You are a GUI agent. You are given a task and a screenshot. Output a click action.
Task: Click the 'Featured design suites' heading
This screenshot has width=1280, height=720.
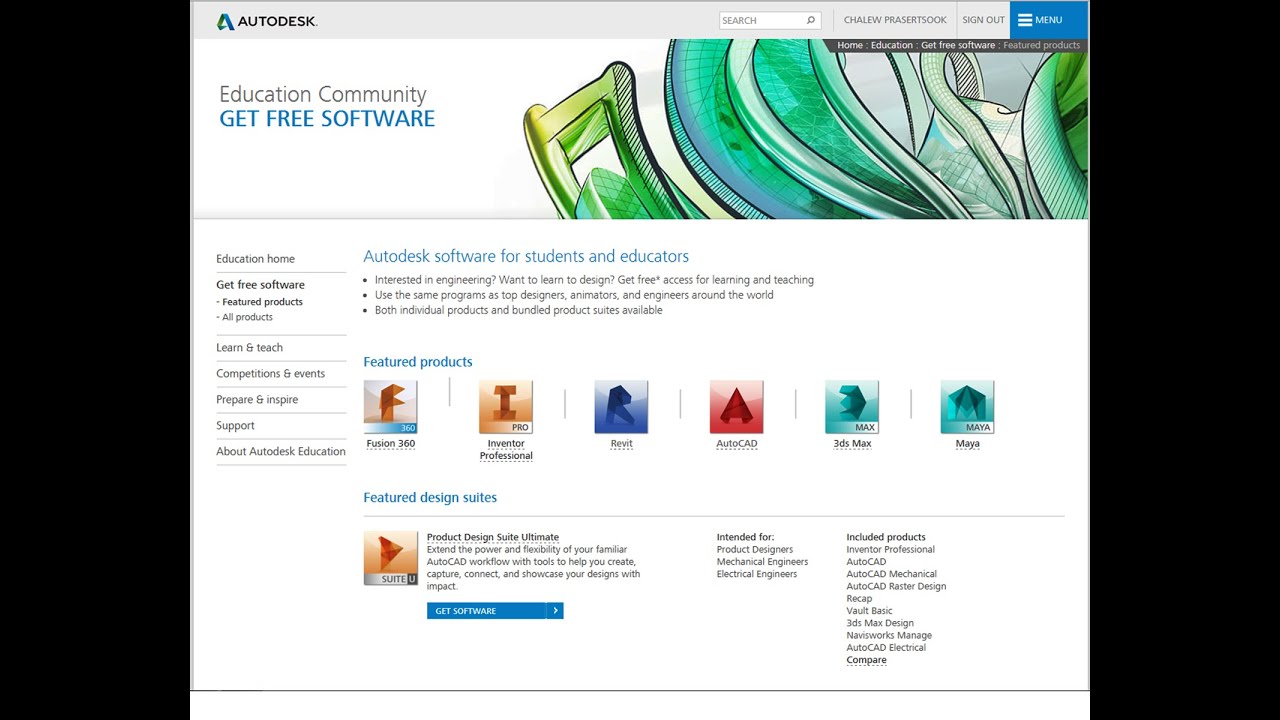tap(430, 498)
